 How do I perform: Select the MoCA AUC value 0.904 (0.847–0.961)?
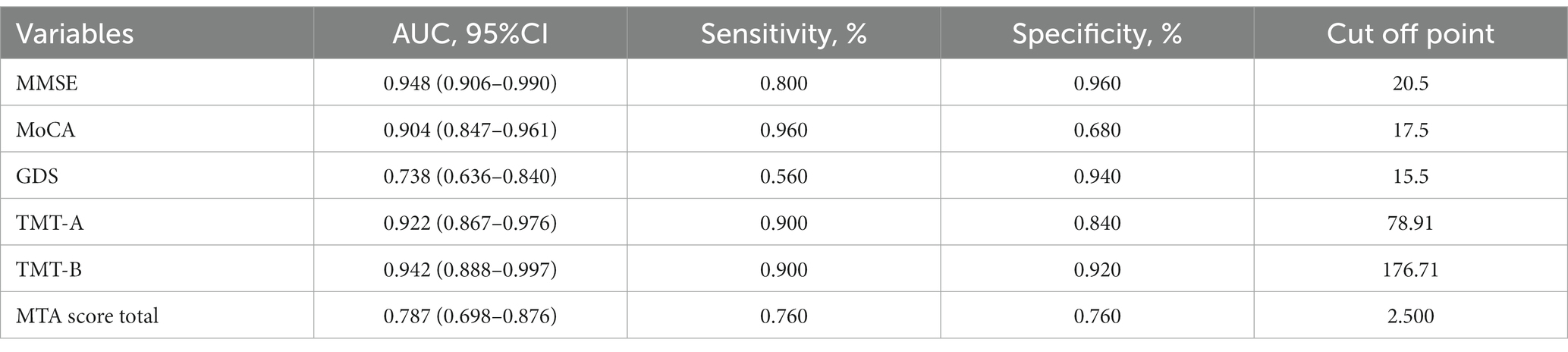[x=470, y=130]
